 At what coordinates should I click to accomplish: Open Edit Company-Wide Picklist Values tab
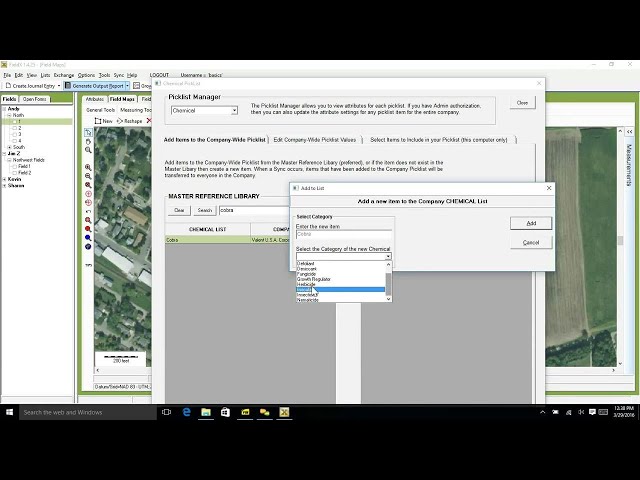pos(315,140)
